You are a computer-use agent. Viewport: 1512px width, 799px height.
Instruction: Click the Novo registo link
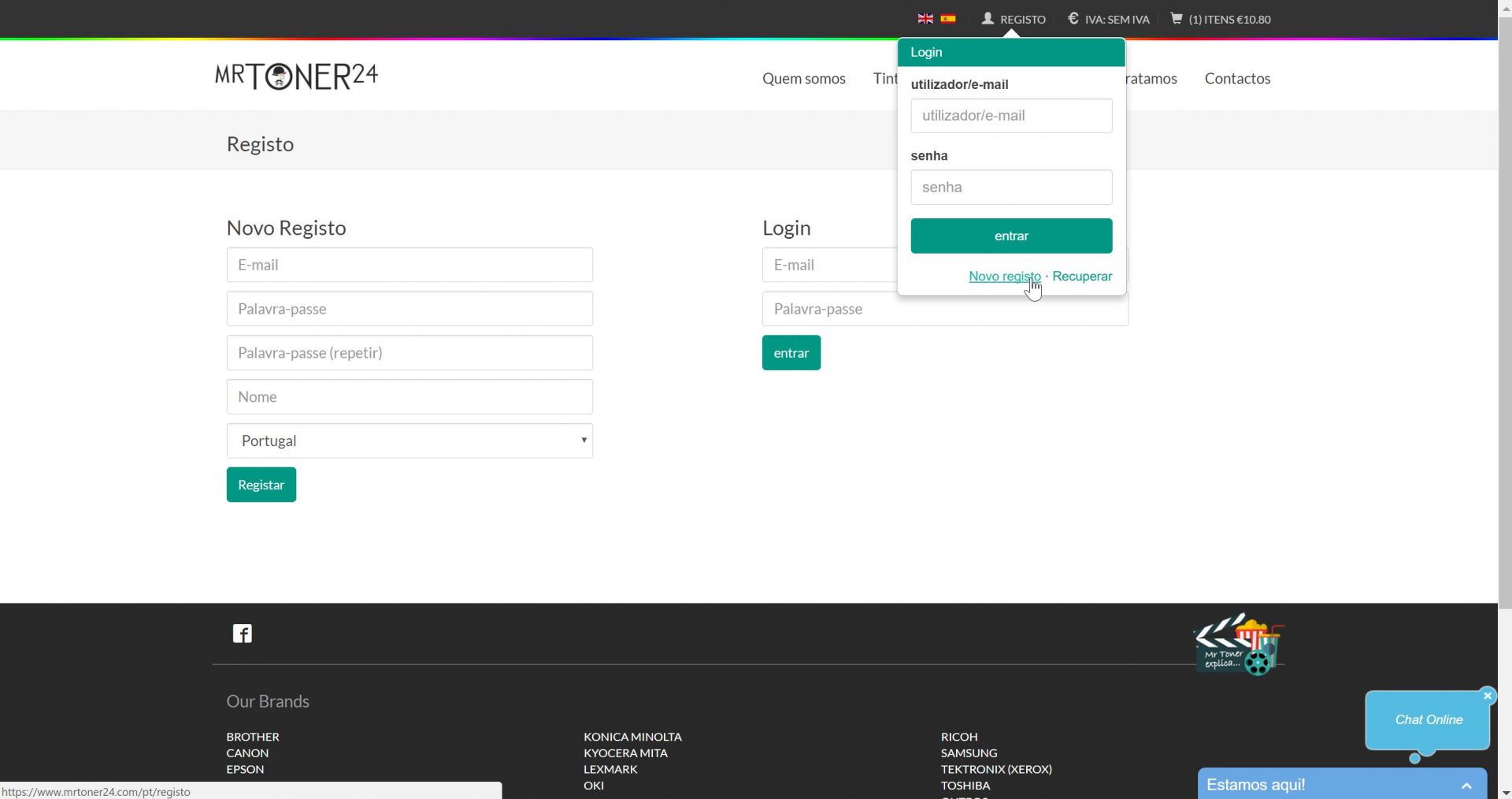pos(1004,276)
